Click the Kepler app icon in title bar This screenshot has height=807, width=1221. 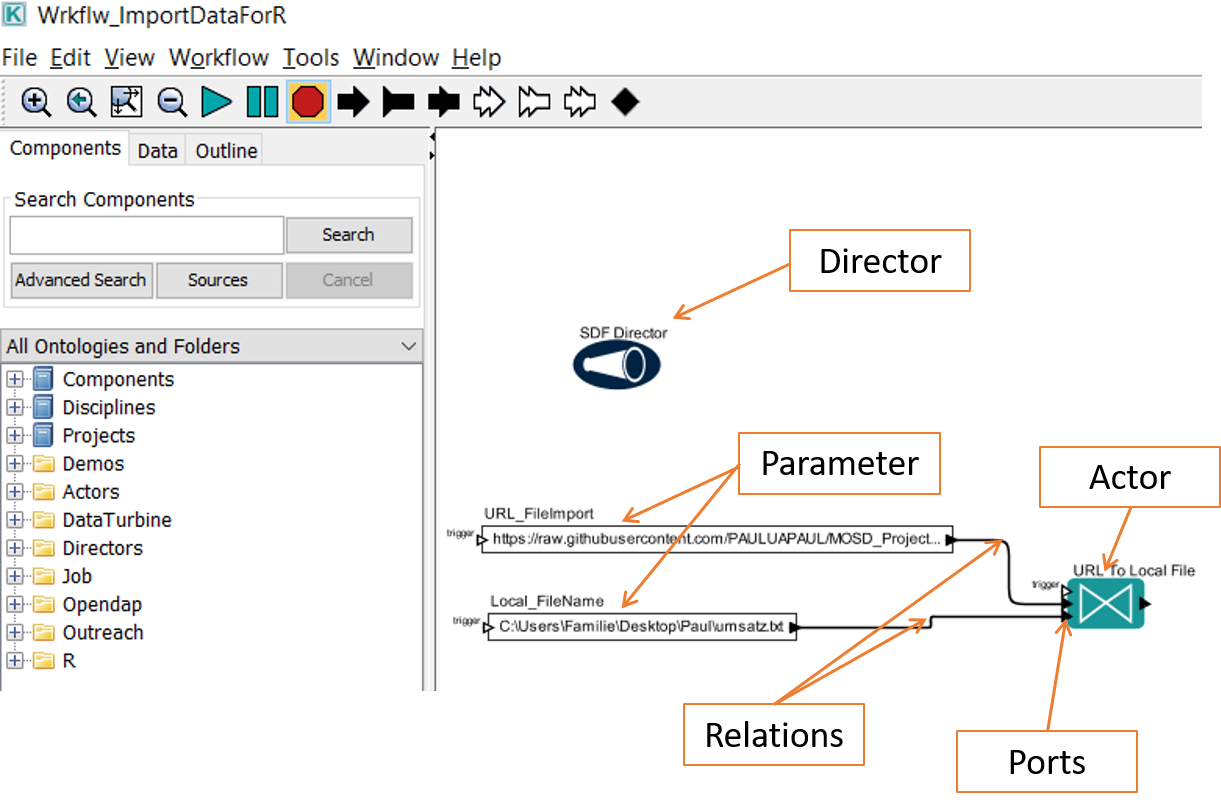[x=15, y=15]
